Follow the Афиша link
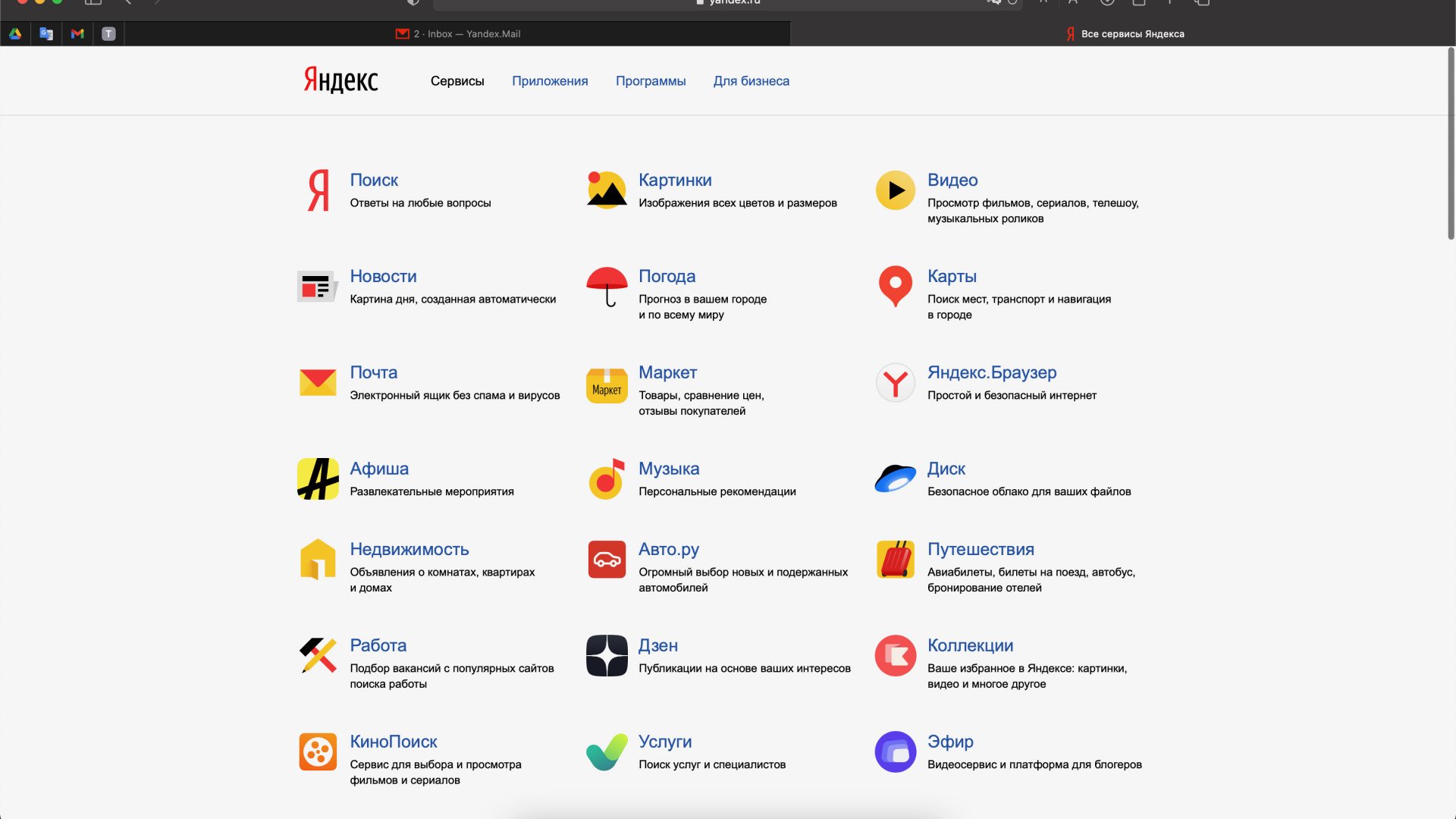Image resolution: width=1456 pixels, height=819 pixels. tap(379, 469)
